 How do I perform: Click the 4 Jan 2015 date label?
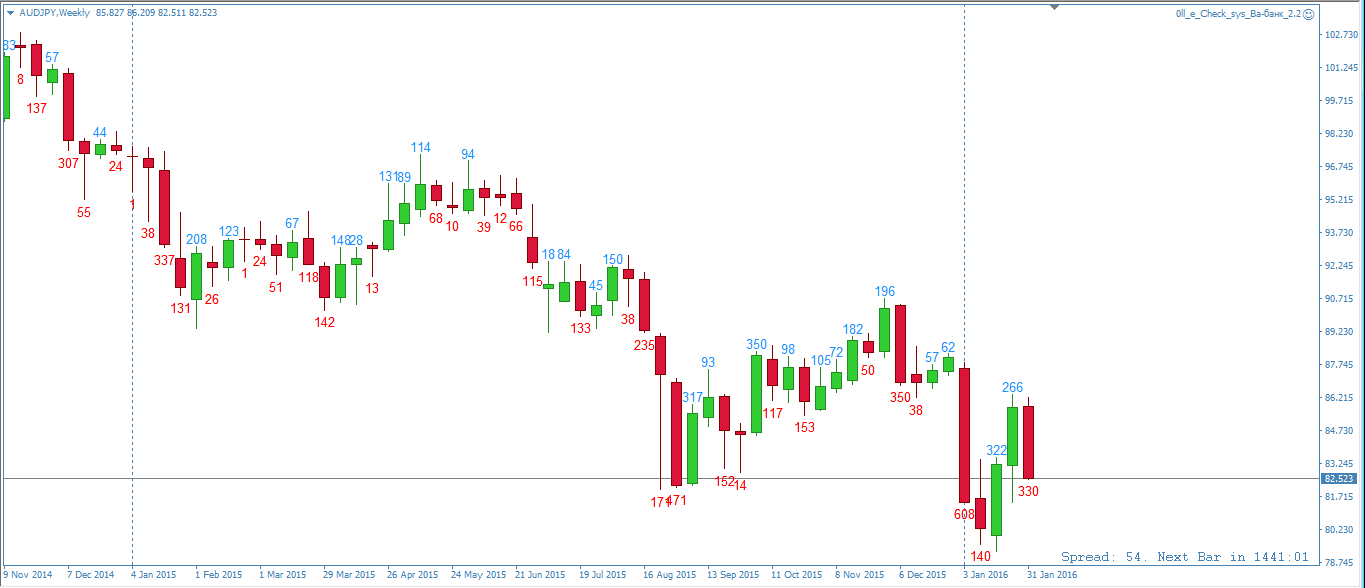click(154, 575)
